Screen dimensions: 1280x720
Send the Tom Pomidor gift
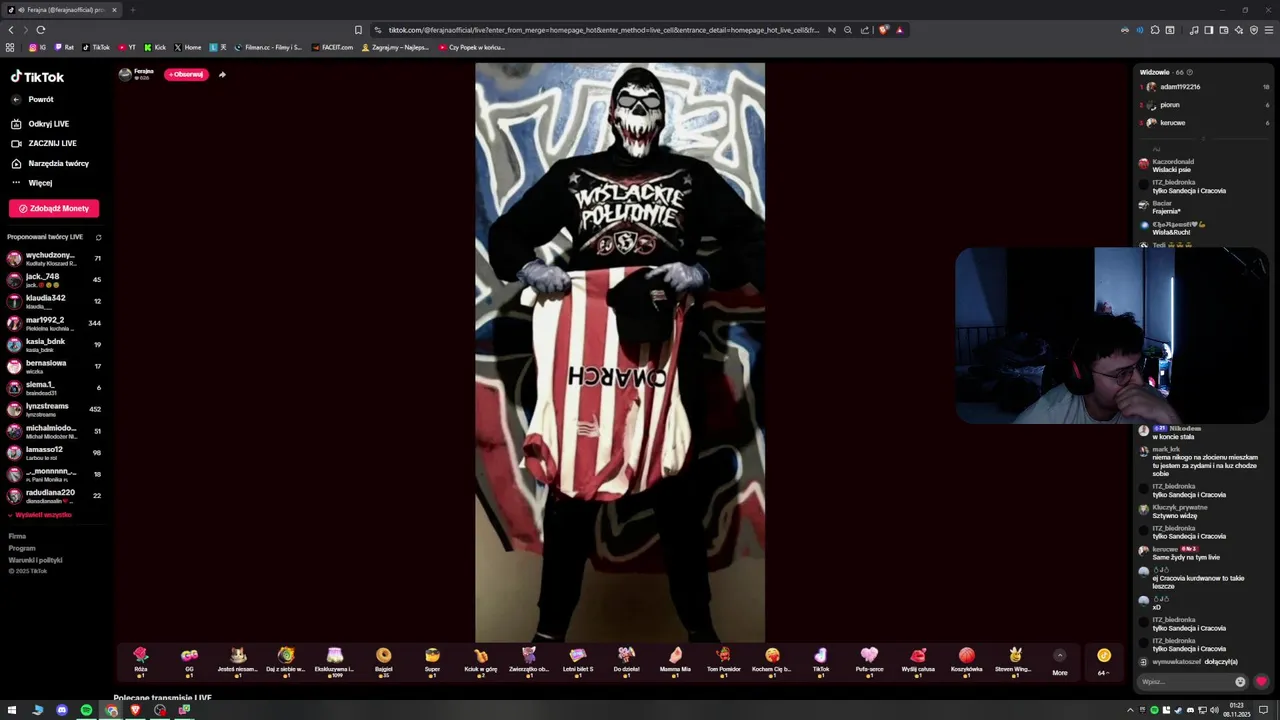(x=723, y=661)
